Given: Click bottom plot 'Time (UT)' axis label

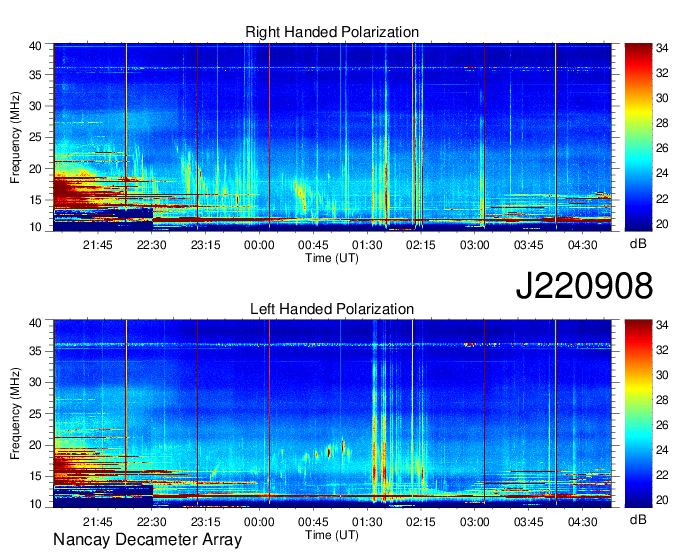Looking at the screenshot, I should (332, 535).
